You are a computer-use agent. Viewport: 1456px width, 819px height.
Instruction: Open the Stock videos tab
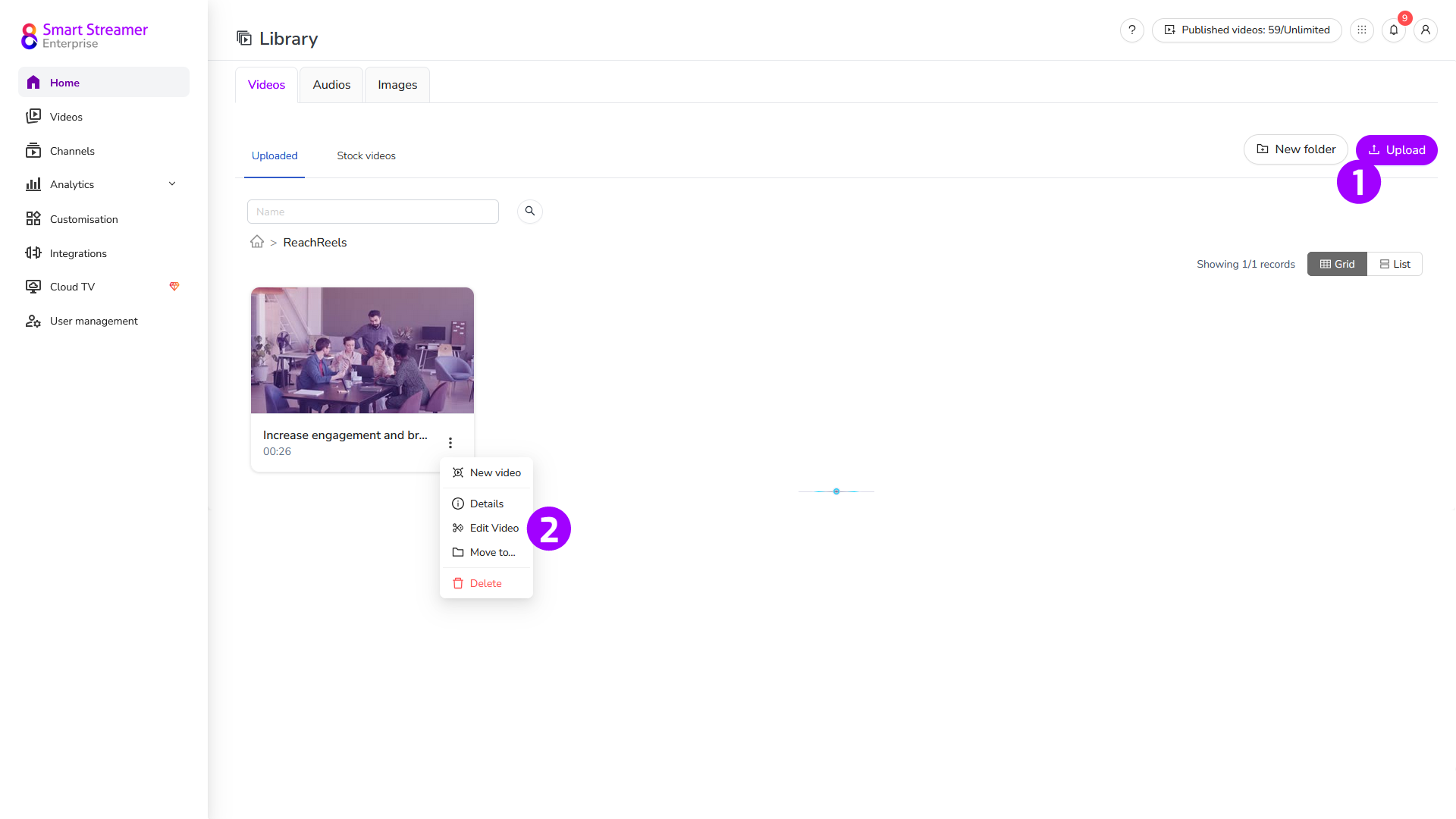click(x=366, y=155)
